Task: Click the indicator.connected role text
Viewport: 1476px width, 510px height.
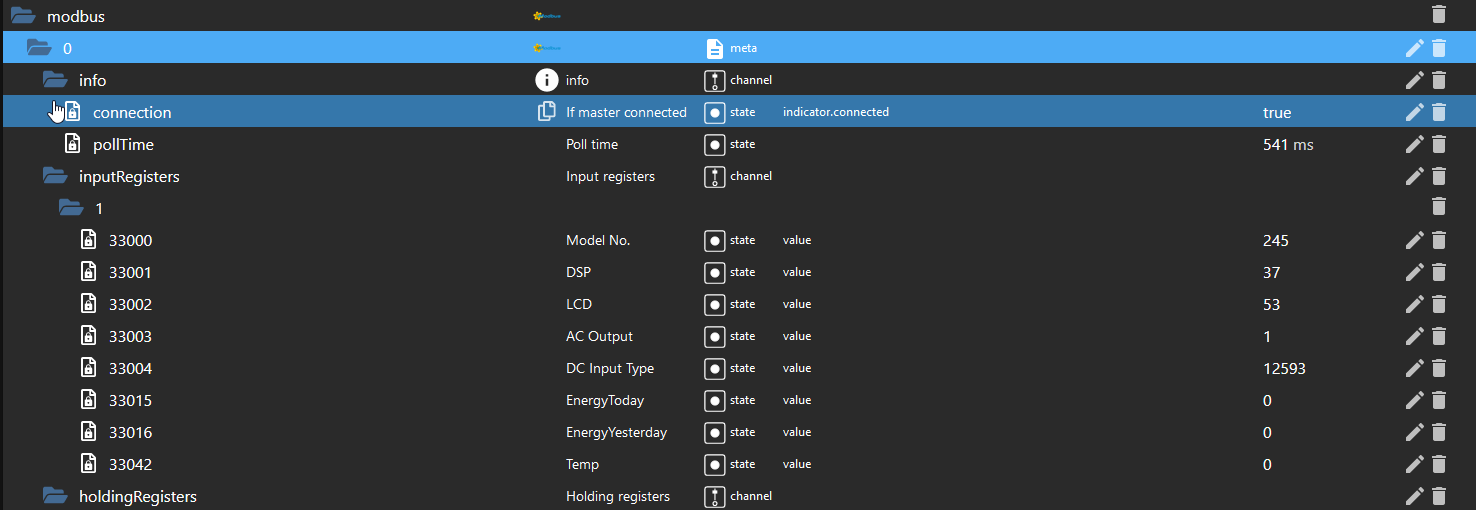Action: [x=836, y=112]
